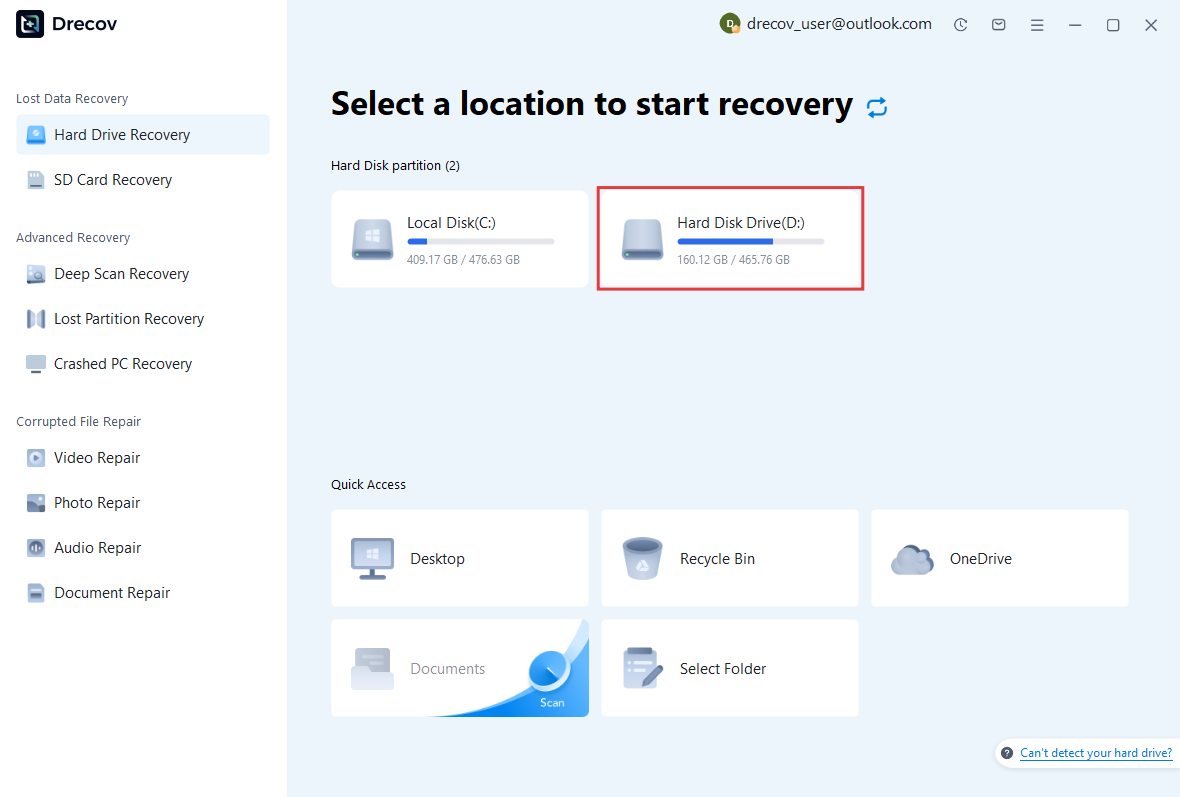Screen dimensions: 1180x797
Task: Open the hamburger menu
Action: pos(1037,23)
